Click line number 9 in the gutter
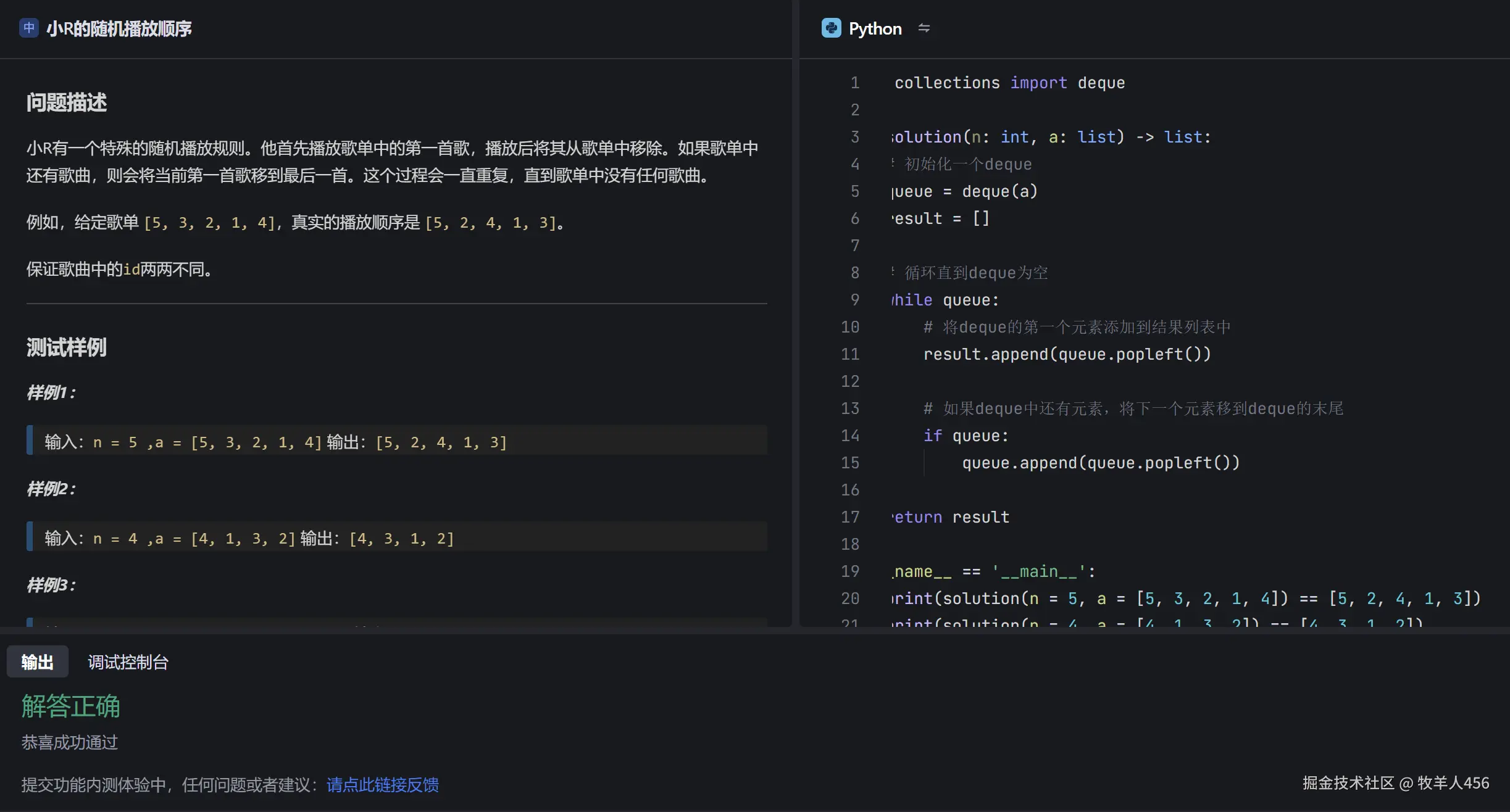 [x=854, y=300]
